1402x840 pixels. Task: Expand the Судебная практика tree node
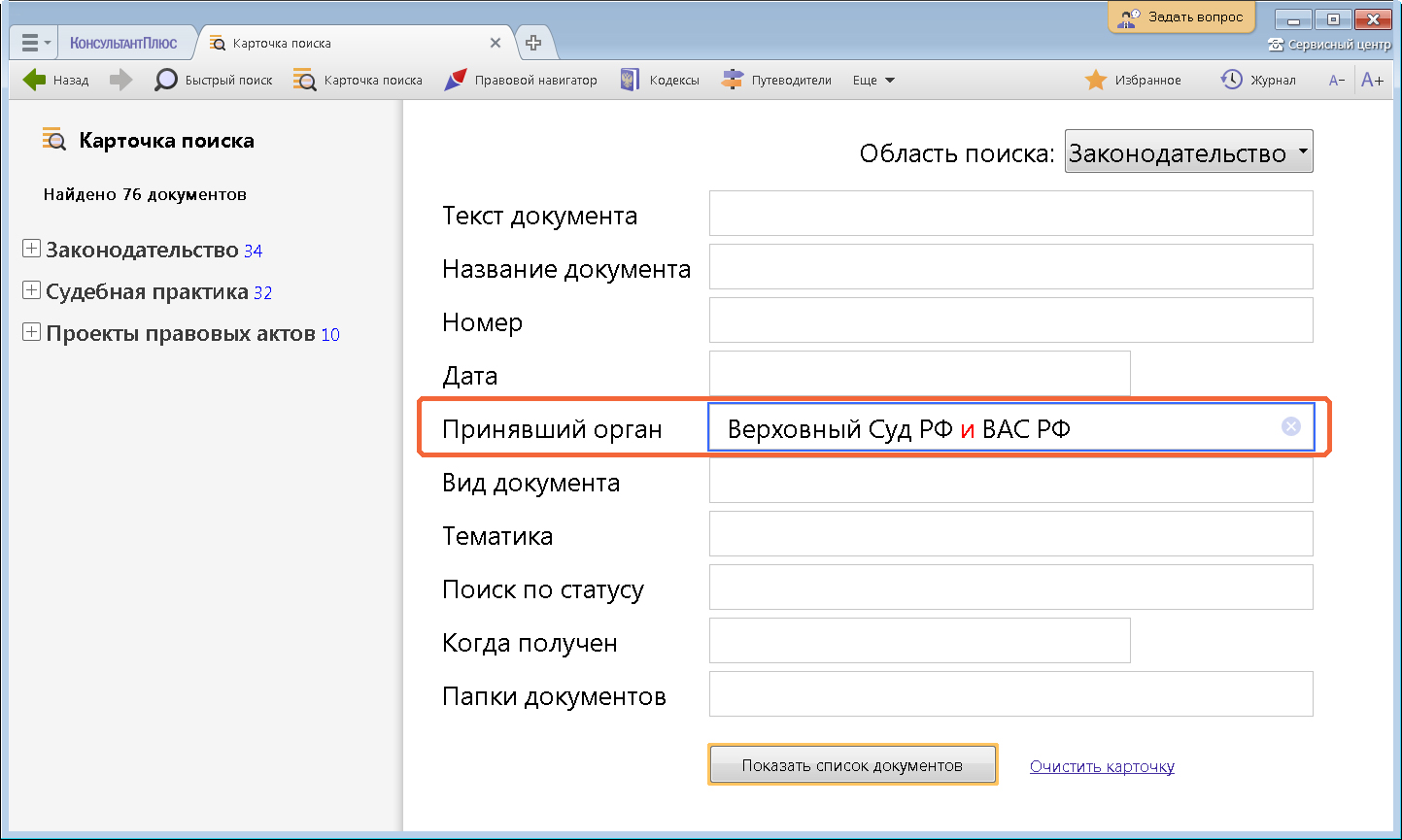31,291
